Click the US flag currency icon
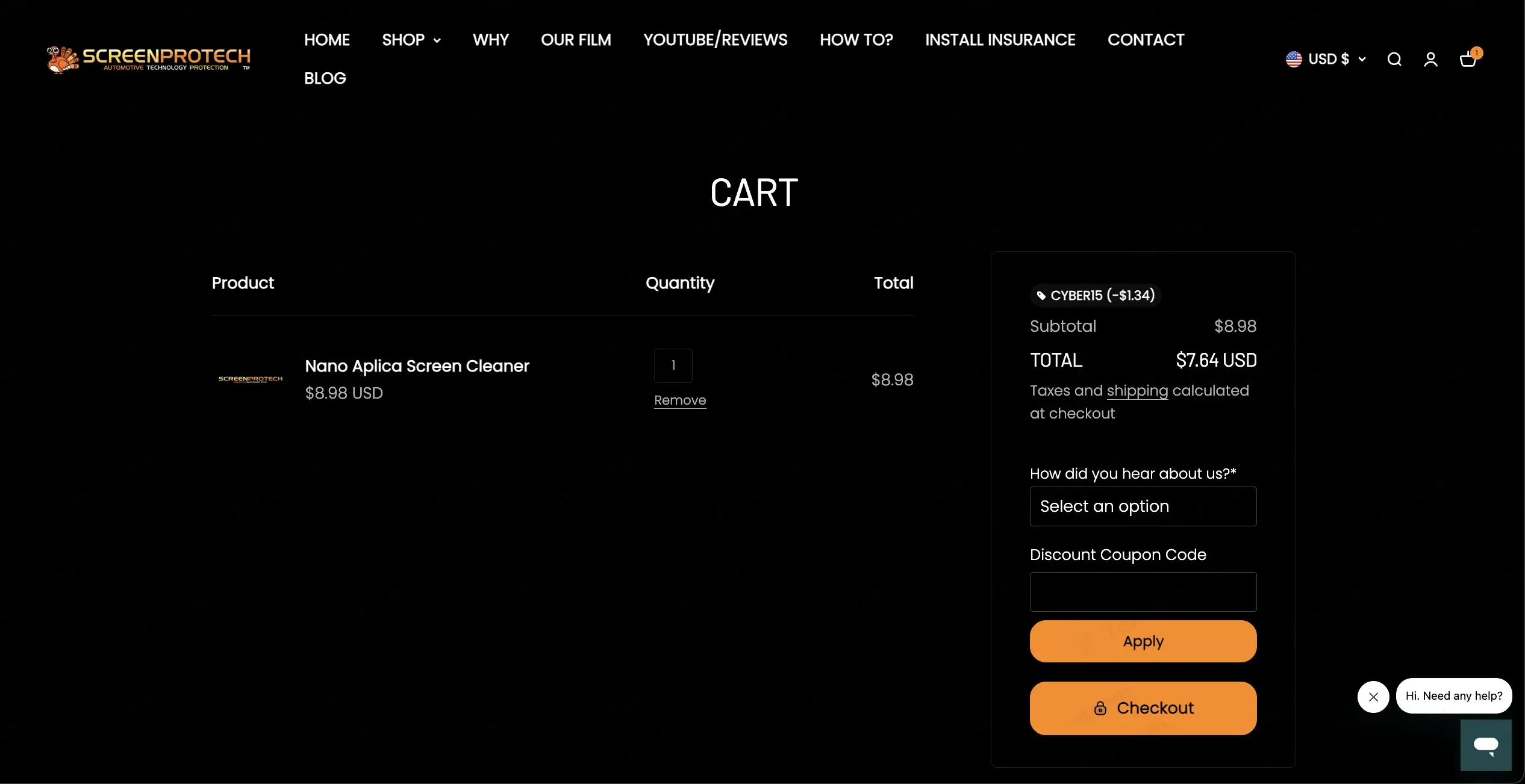 [1294, 59]
